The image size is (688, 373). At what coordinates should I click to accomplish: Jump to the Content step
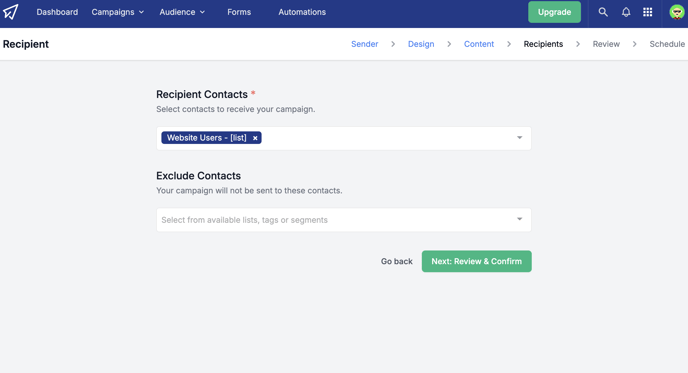point(479,44)
